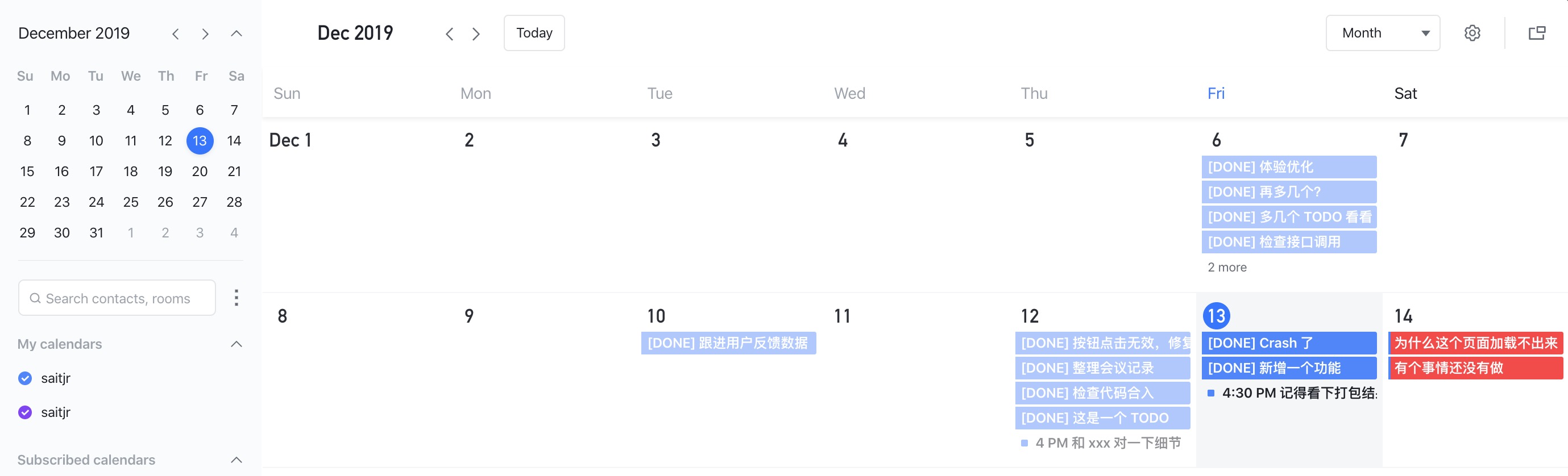This screenshot has width=1568, height=476.
Task: Click the Today button
Action: (534, 33)
